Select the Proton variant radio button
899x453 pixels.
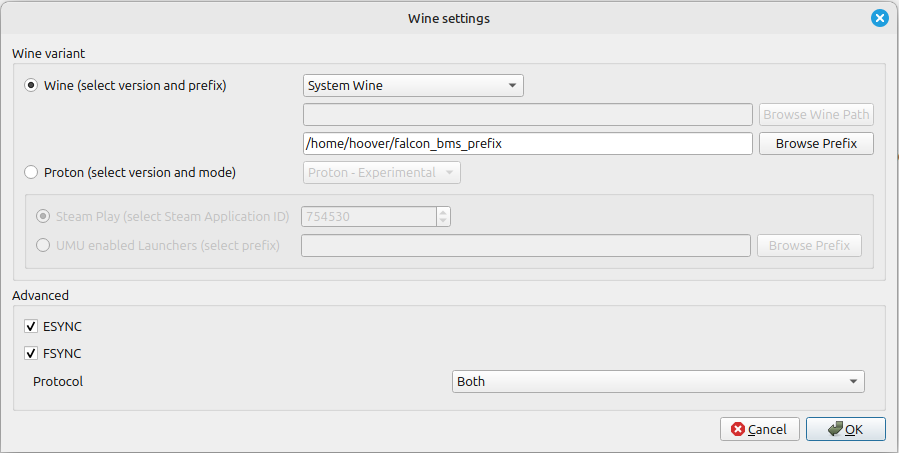(31, 173)
